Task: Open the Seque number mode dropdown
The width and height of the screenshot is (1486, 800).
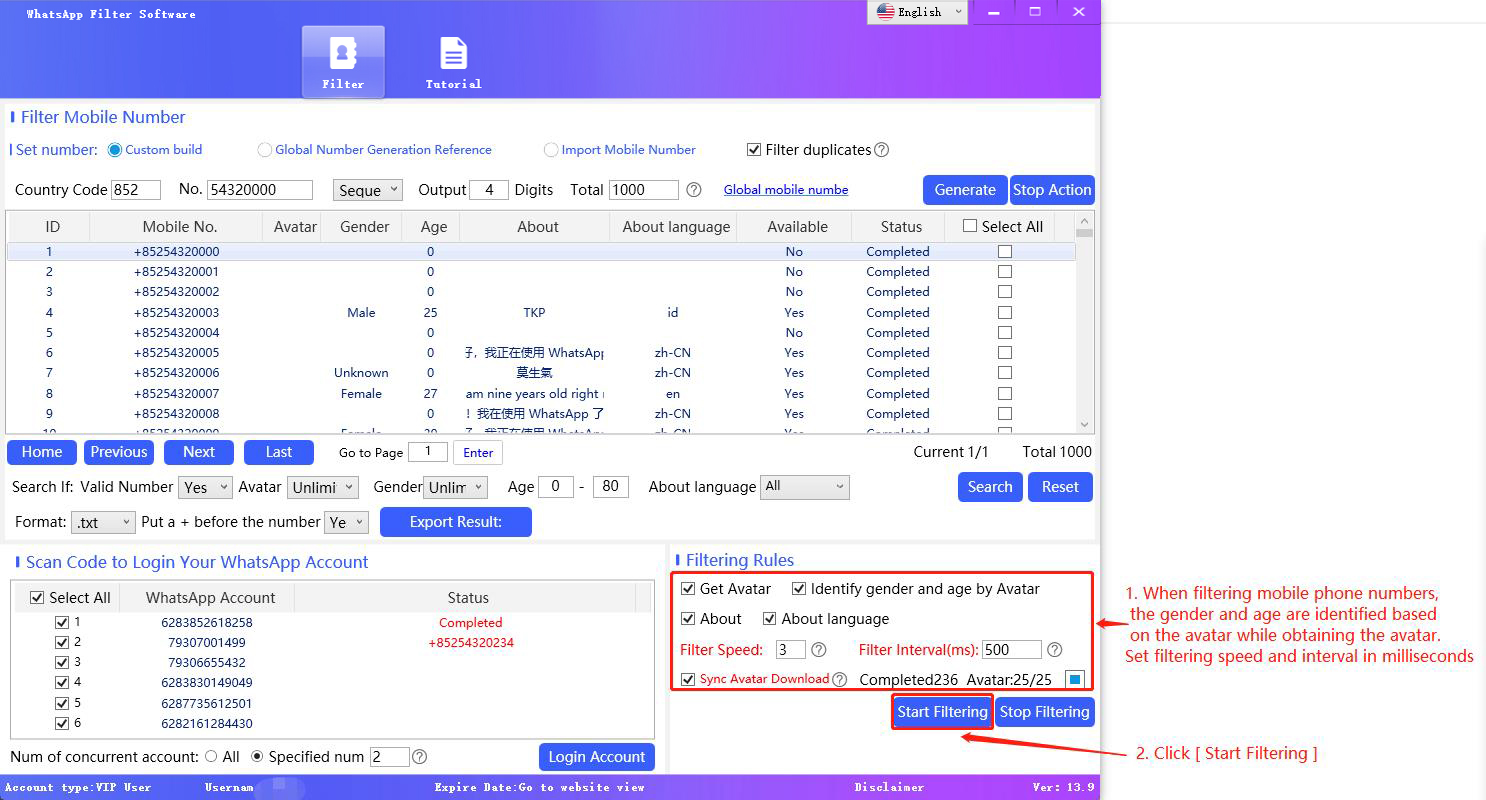Action: 367,190
